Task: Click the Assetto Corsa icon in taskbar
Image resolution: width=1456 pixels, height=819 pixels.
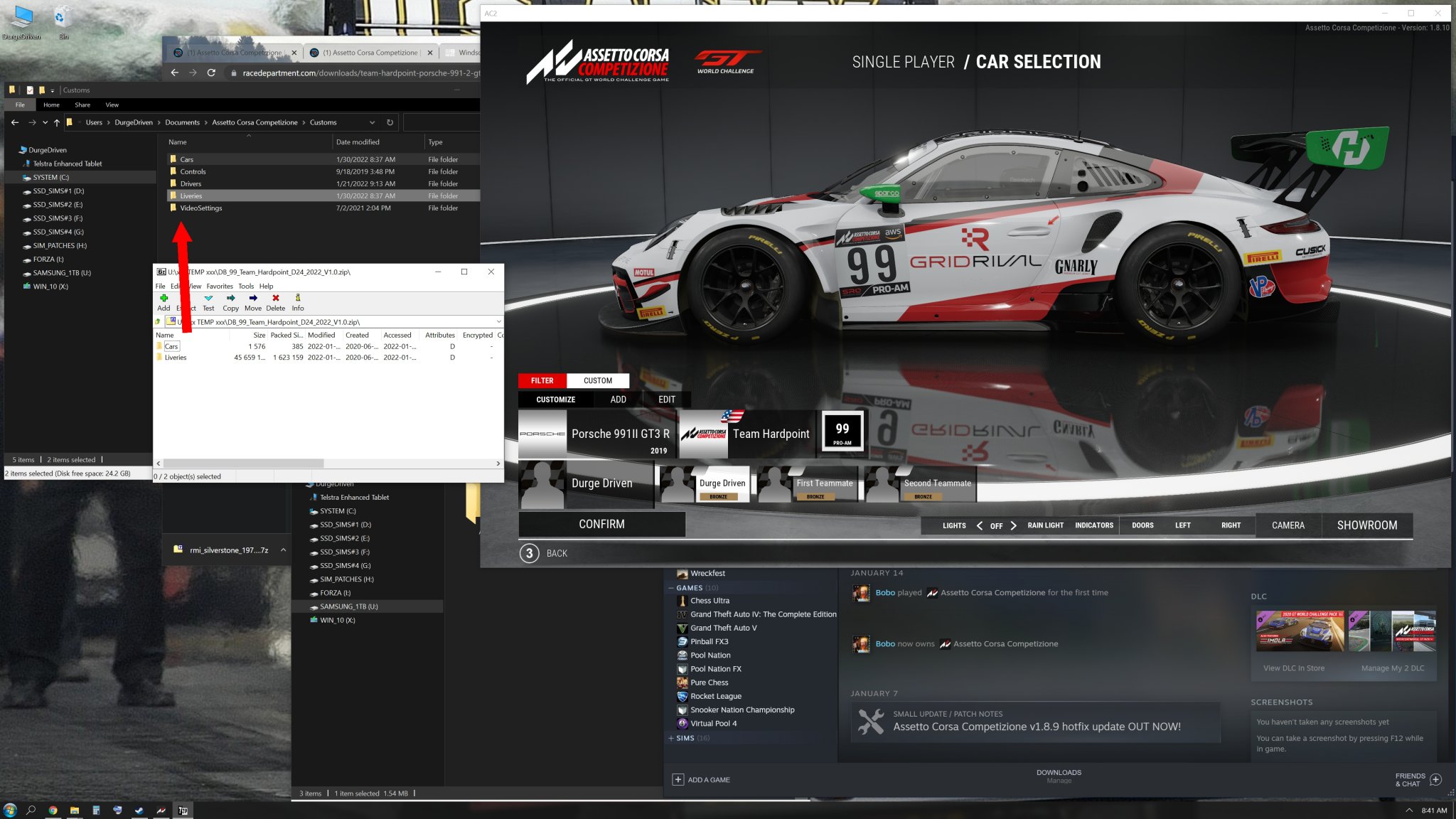Action: [161, 810]
